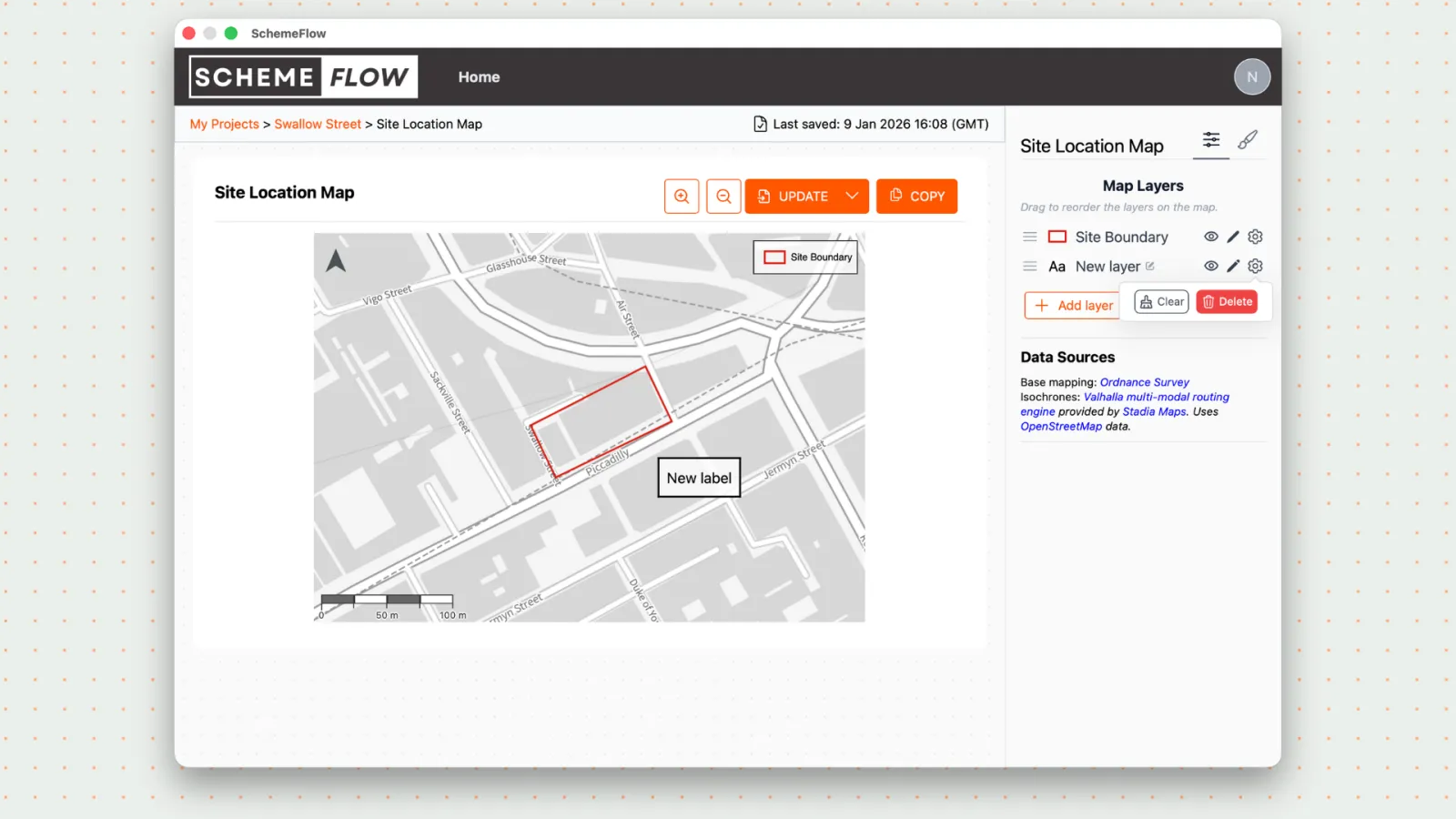Screen dimensions: 1456x819
Task: Click the Site Boundary red rectangle swatch
Action: (1057, 237)
